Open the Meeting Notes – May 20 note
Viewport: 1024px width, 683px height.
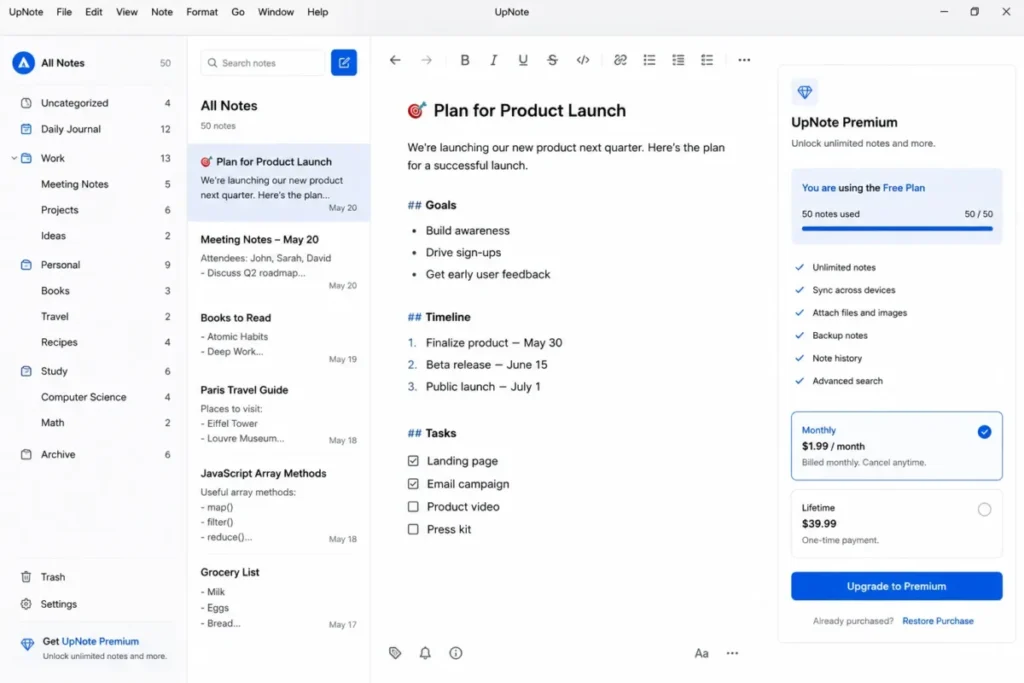279,262
